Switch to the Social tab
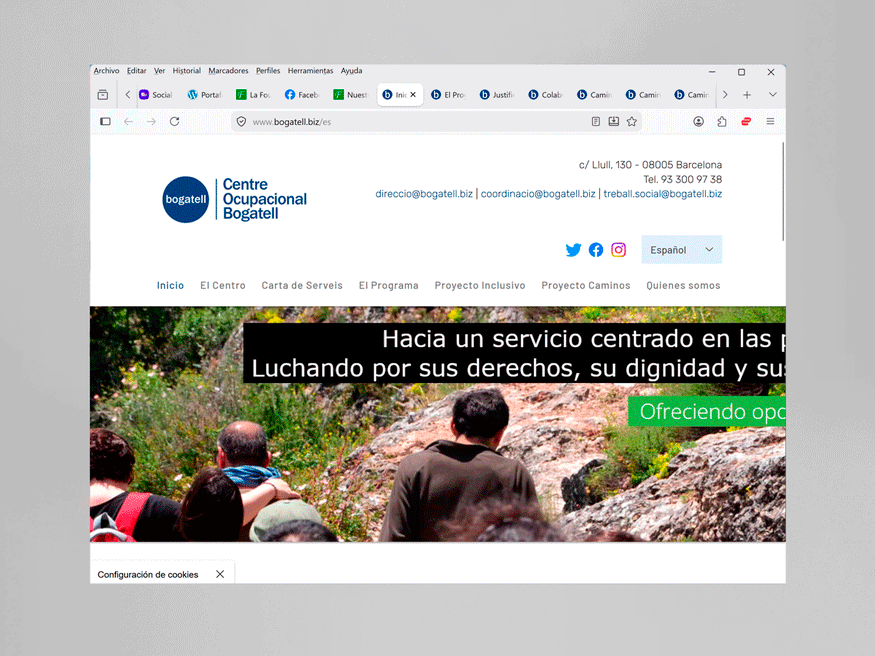The height and width of the screenshot is (656, 875). tap(156, 95)
